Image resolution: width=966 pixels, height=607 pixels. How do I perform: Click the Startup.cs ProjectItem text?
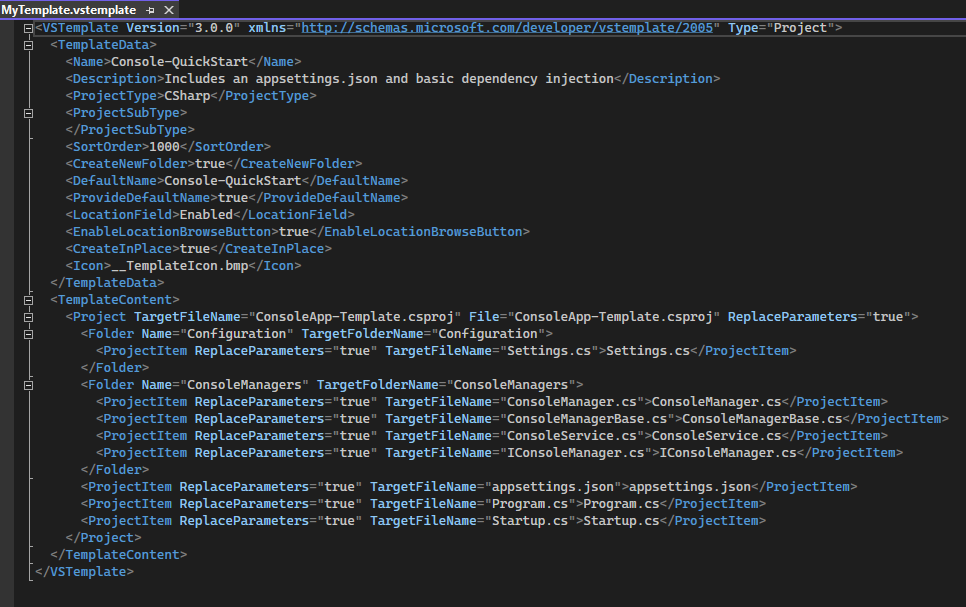tap(621, 521)
